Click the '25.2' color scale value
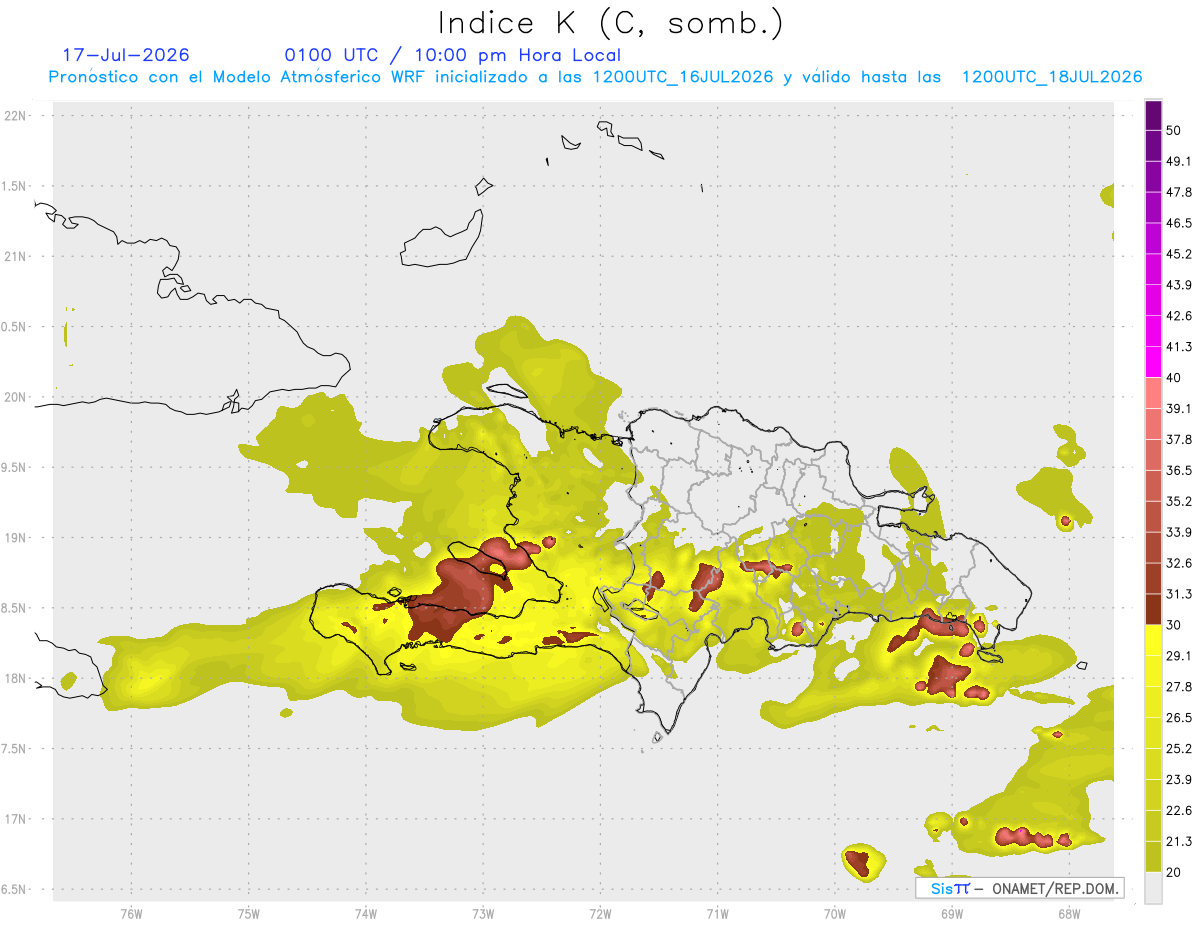This screenshot has height=927, width=1200. pos(1179,749)
